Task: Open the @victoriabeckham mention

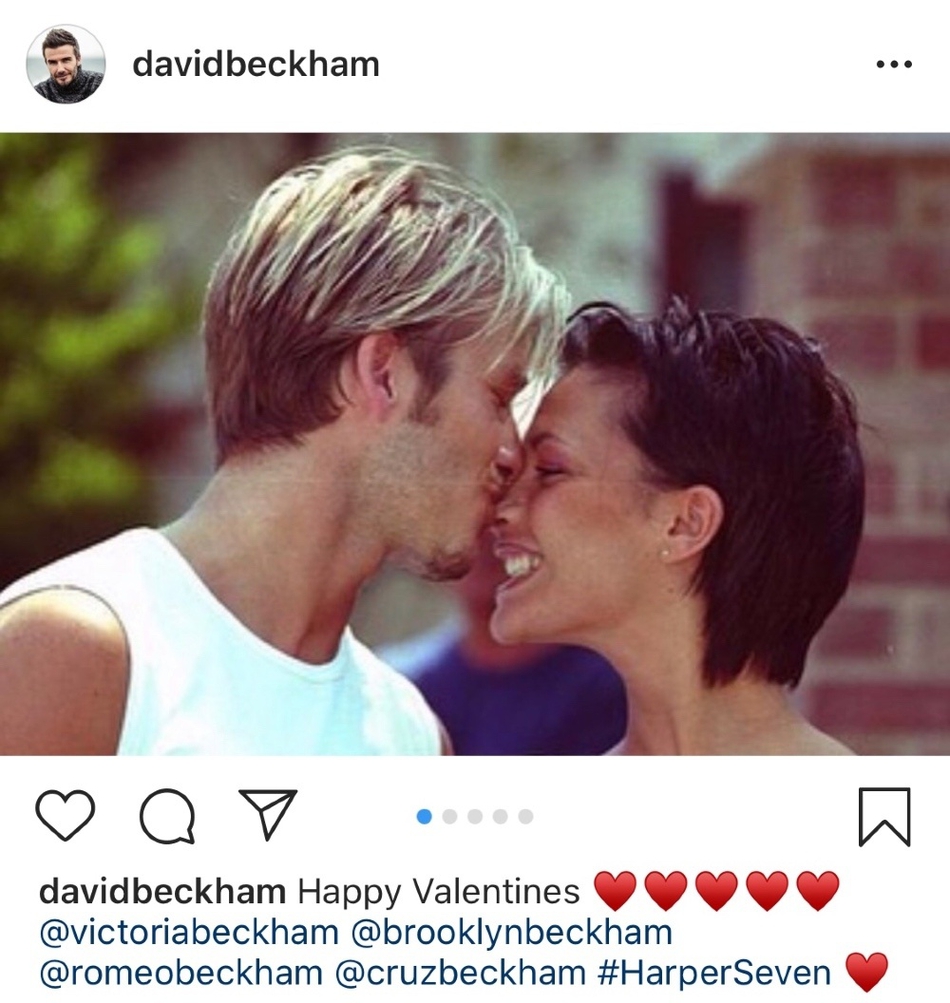Action: [189, 933]
